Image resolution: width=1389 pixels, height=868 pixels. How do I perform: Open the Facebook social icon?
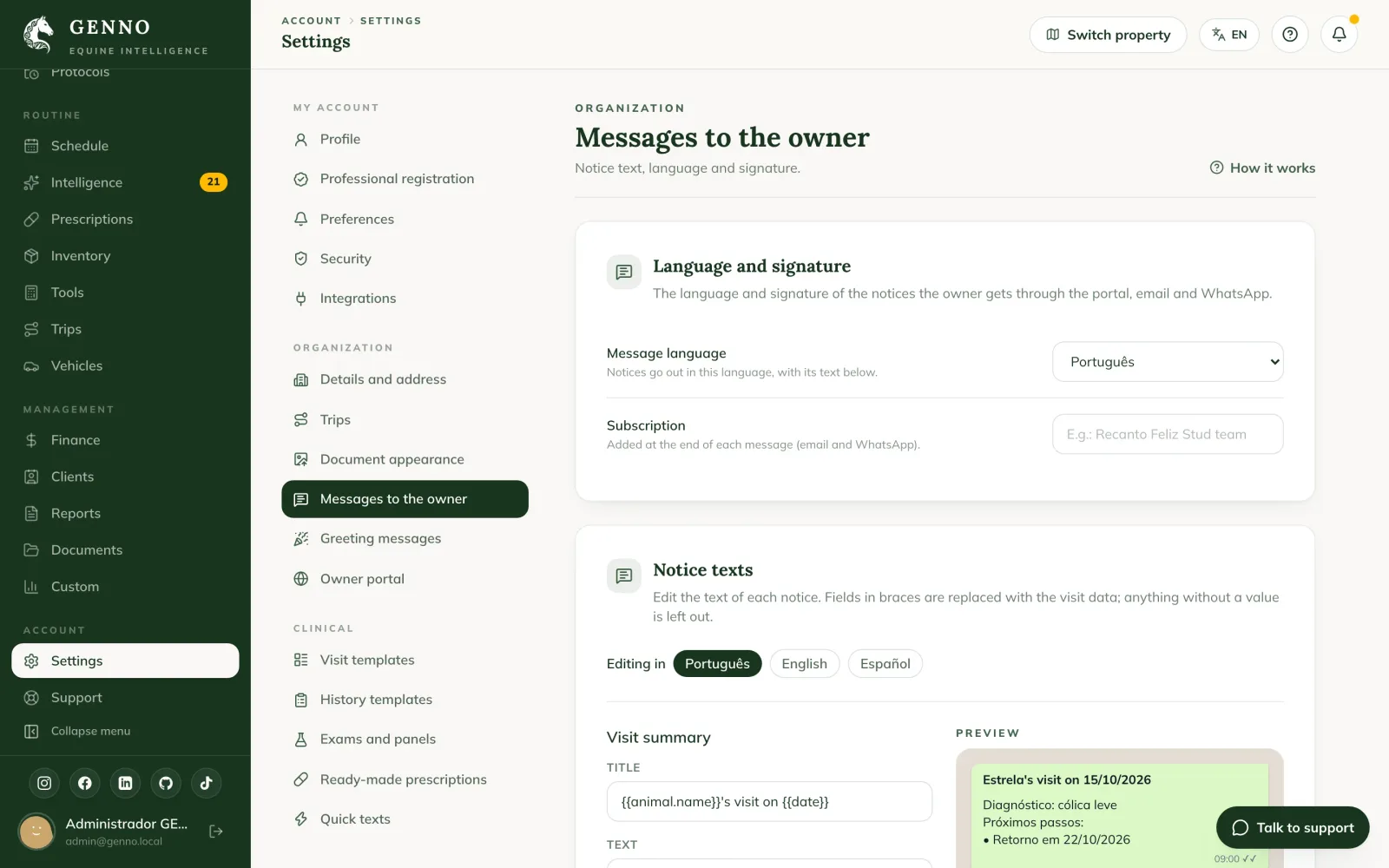pos(85,783)
